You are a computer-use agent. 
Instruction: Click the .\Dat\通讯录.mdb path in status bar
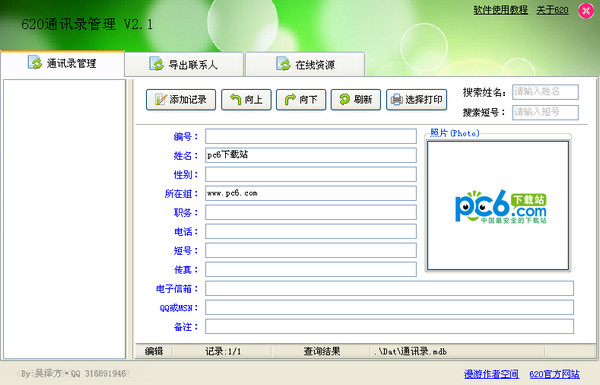pyautogui.click(x=410, y=351)
